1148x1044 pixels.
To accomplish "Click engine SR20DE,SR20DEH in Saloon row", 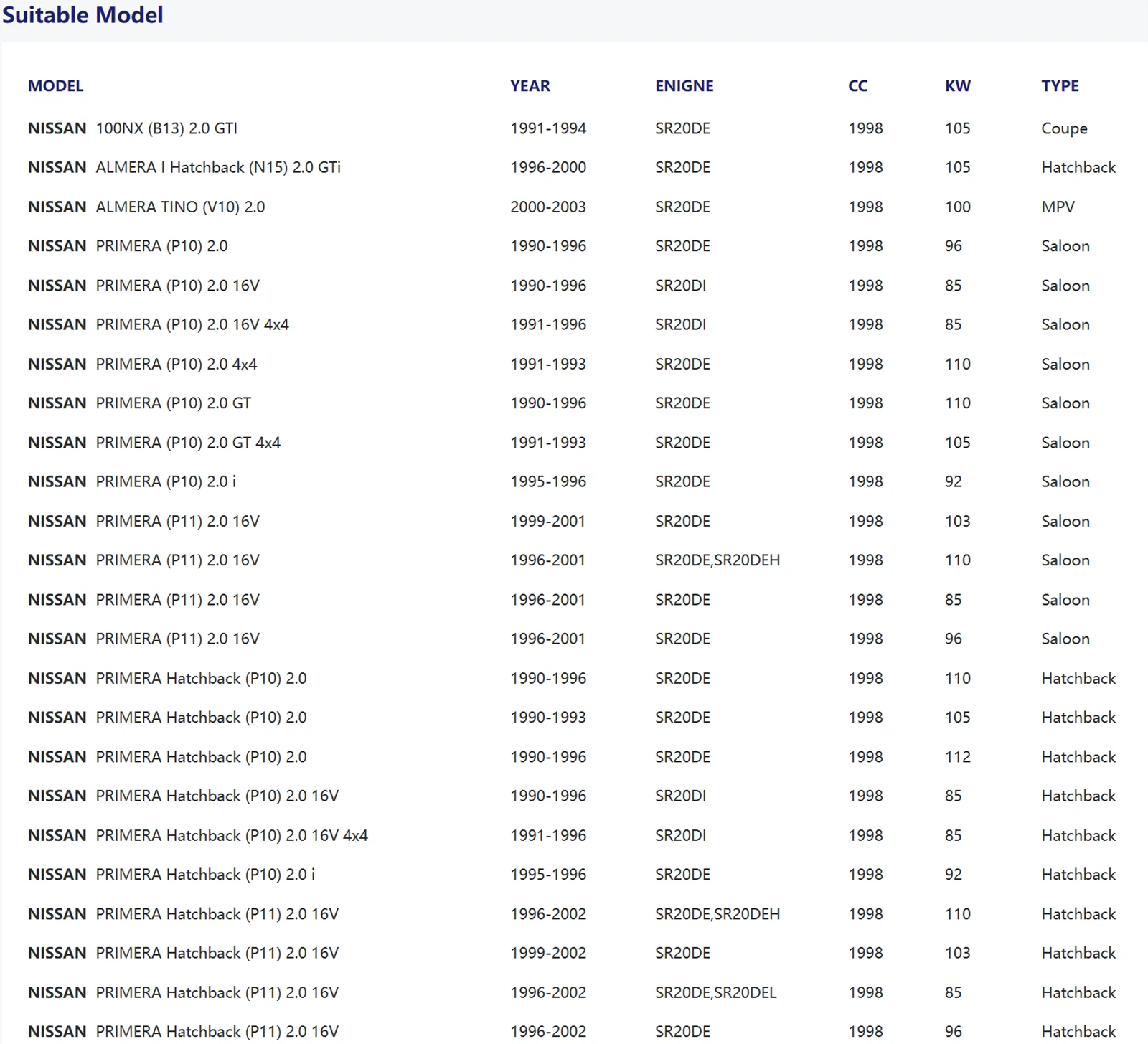I will [x=717, y=560].
